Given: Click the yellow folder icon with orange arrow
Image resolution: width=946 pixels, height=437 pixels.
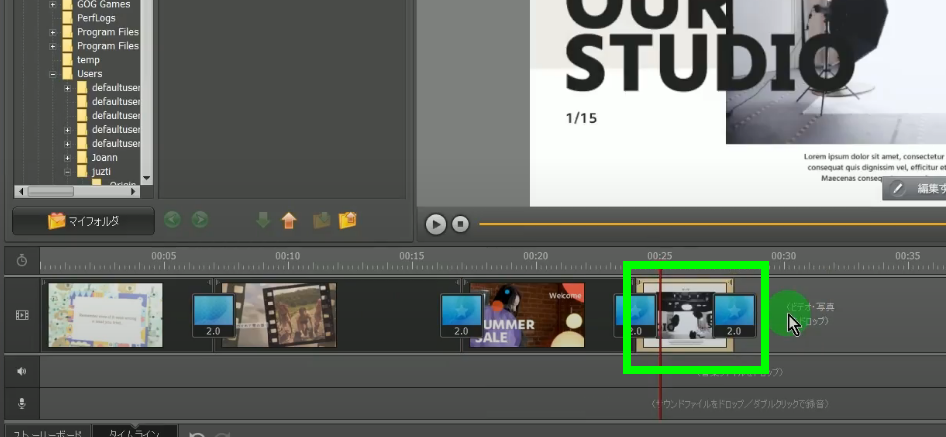Looking at the screenshot, I should 348,221.
